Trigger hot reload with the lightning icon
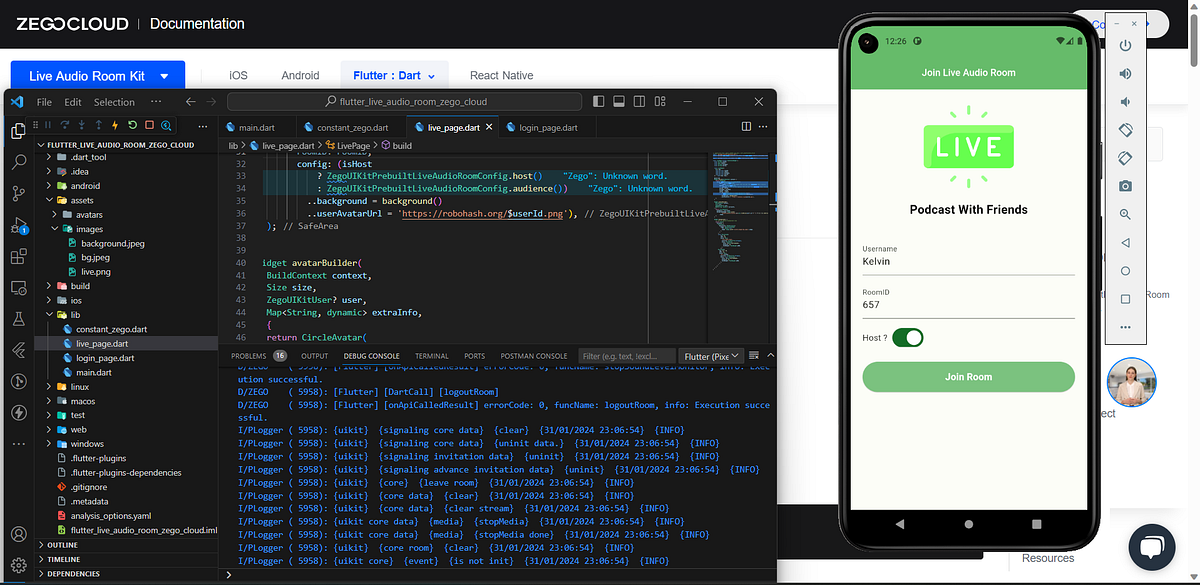The height and width of the screenshot is (585, 1200). coord(115,125)
